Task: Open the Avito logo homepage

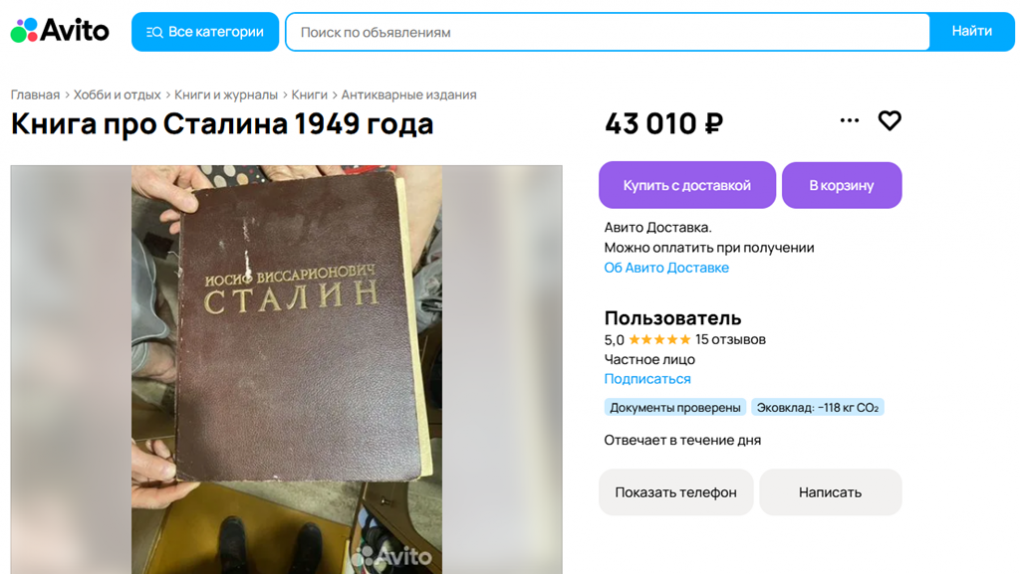Action: pyautogui.click(x=60, y=31)
